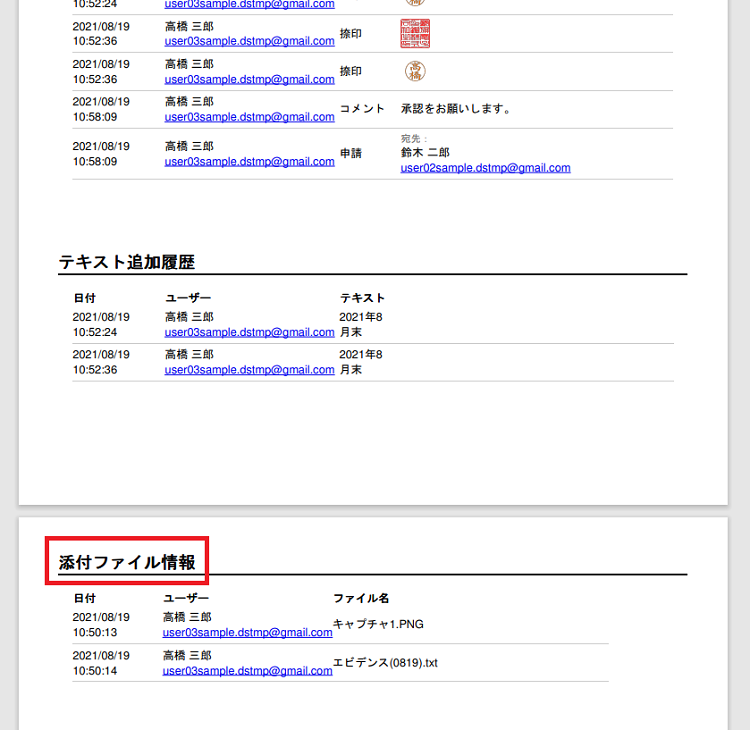Click the テキスト column header
This screenshot has width=750, height=730.
point(362,298)
